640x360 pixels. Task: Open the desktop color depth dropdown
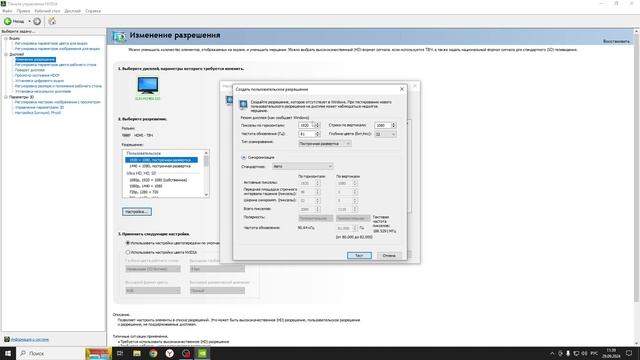pyautogui.click(x=153, y=269)
